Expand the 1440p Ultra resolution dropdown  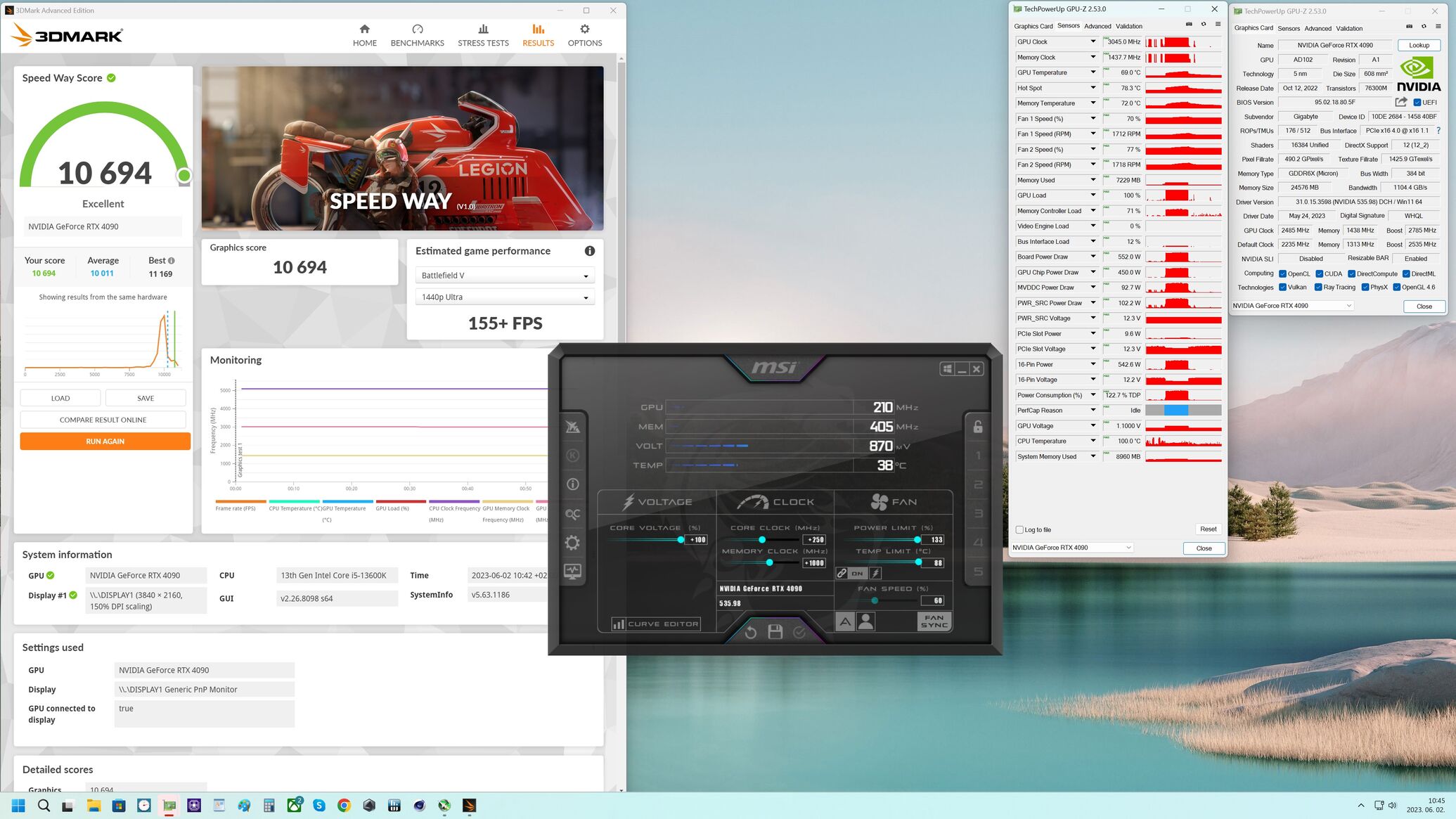pyautogui.click(x=505, y=297)
